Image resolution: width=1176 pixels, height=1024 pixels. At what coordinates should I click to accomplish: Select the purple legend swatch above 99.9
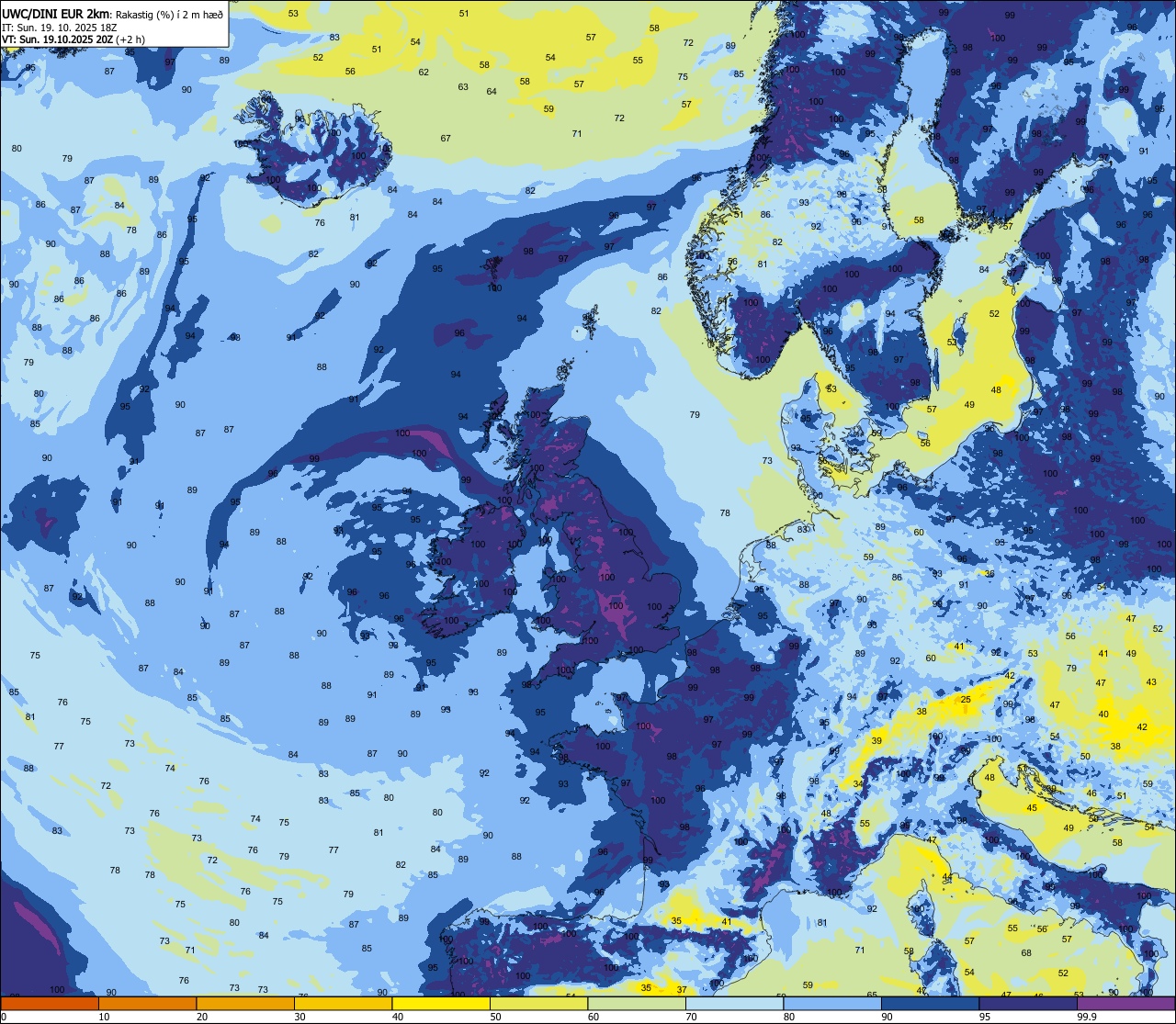coord(1126,1003)
